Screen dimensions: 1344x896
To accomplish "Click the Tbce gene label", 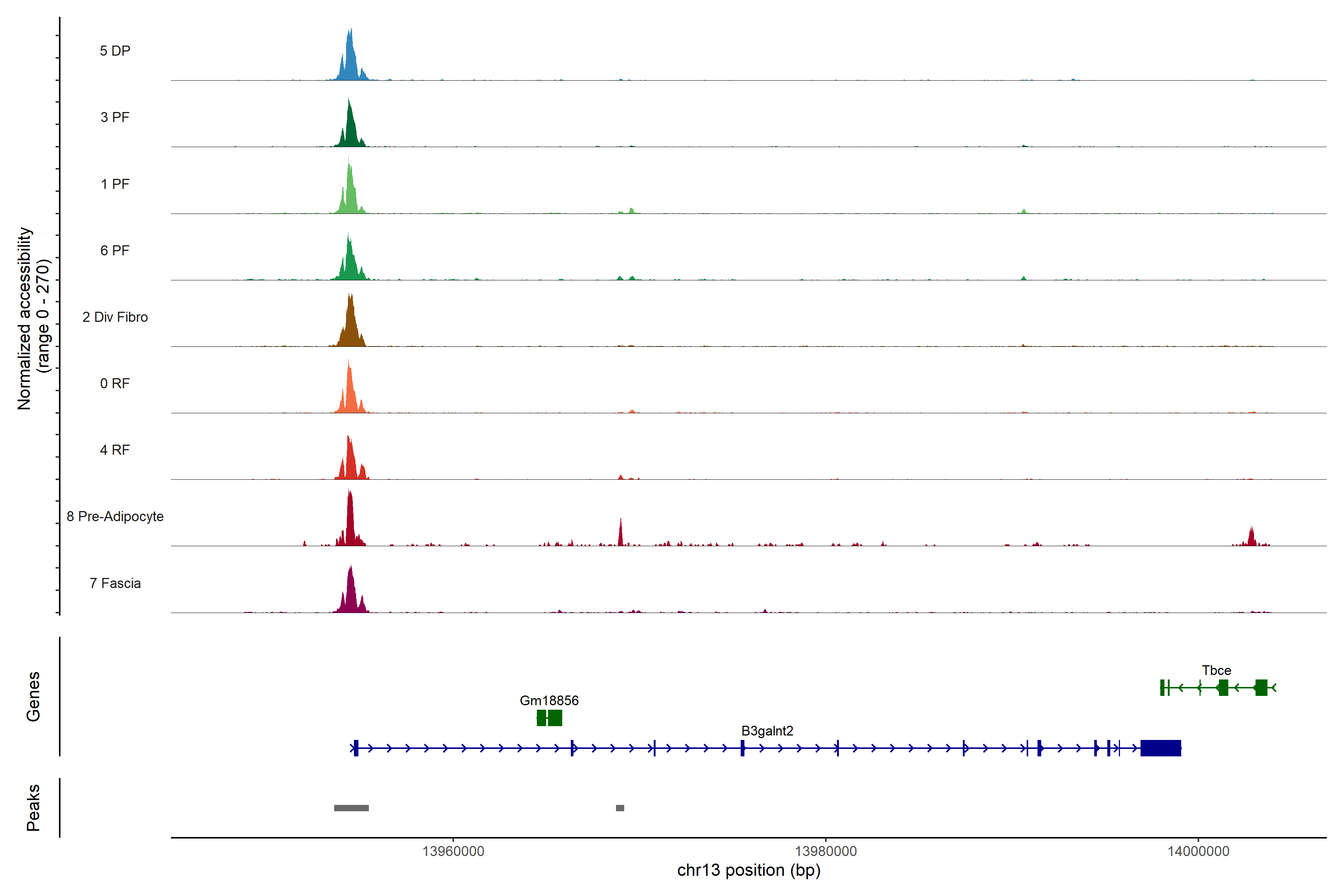I will point(1216,670).
